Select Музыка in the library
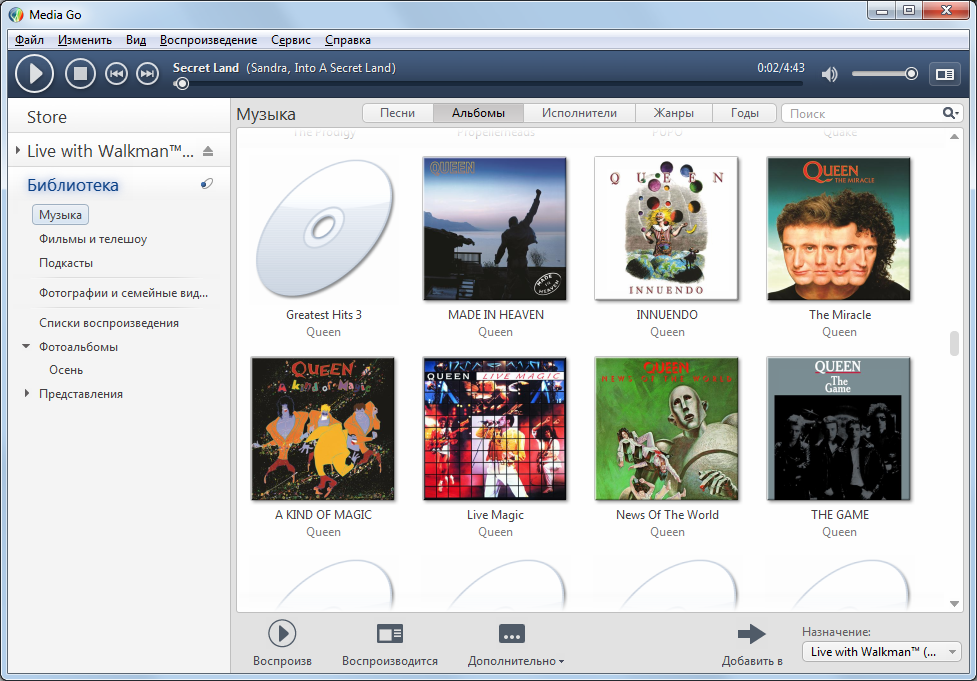 (x=60, y=214)
